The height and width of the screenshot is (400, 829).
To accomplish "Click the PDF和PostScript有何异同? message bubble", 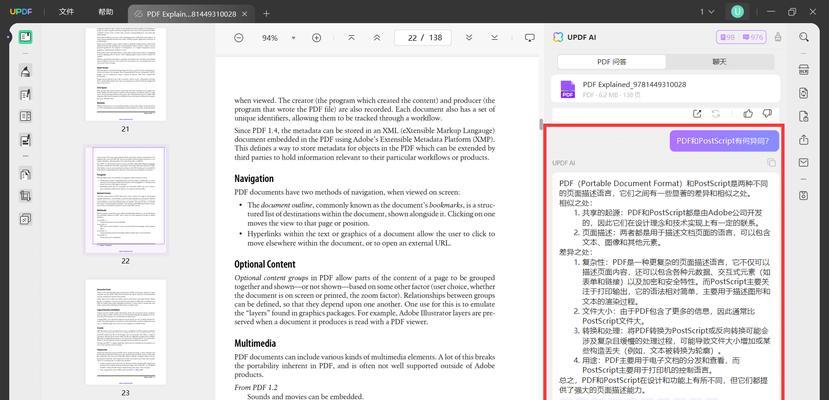I will pyautogui.click(x=724, y=141).
